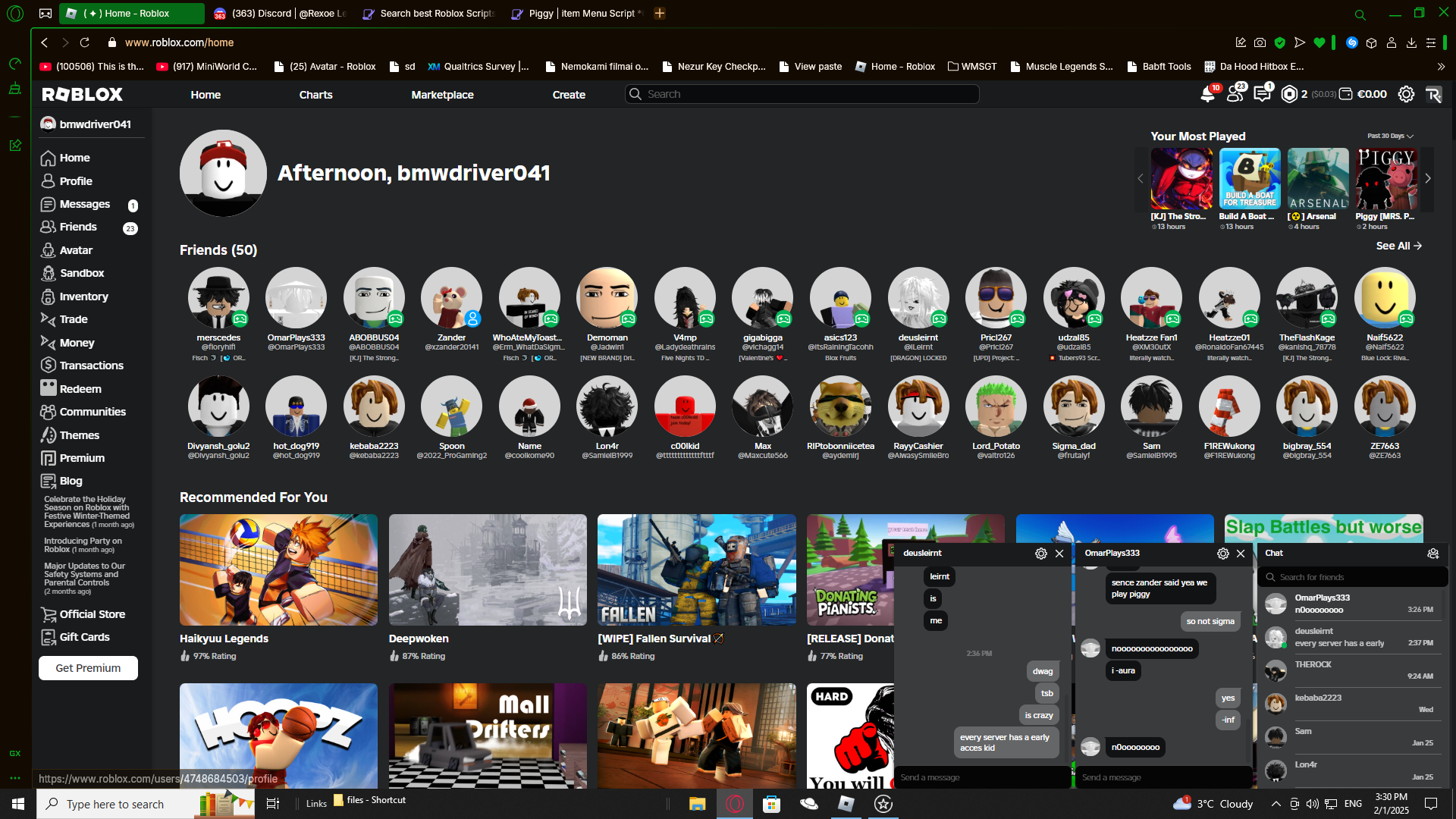This screenshot has width=1456, height=819.
Task: Close the OmarPlays333 chat window
Action: click(1241, 554)
